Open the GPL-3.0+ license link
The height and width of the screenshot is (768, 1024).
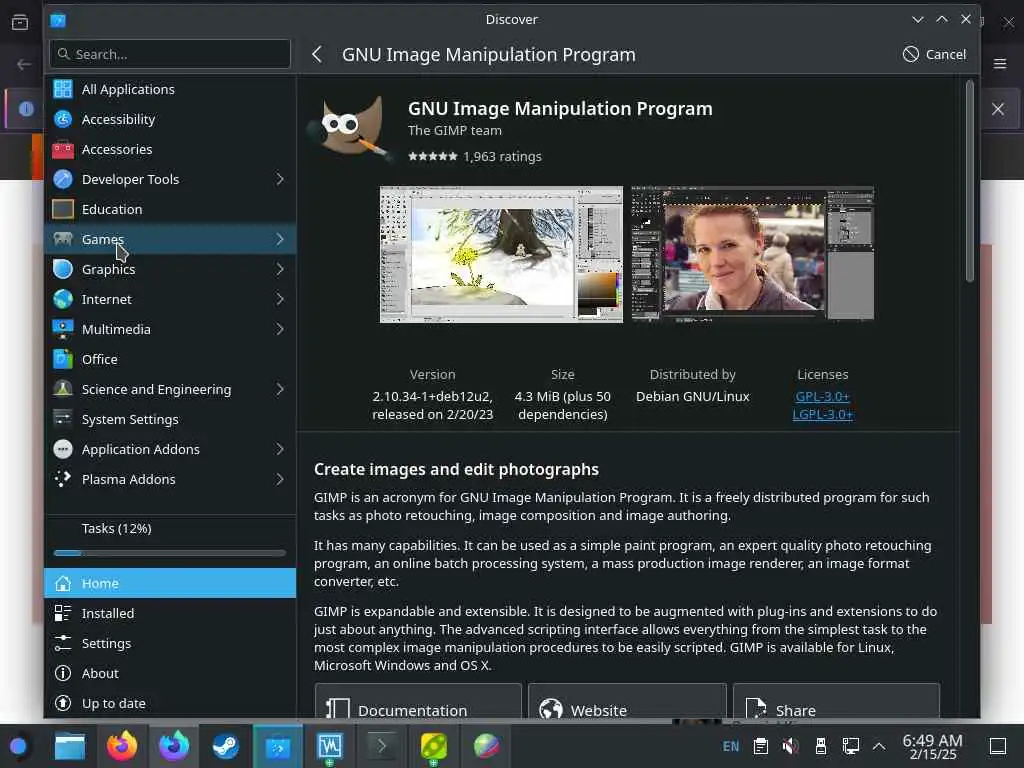[822, 396]
